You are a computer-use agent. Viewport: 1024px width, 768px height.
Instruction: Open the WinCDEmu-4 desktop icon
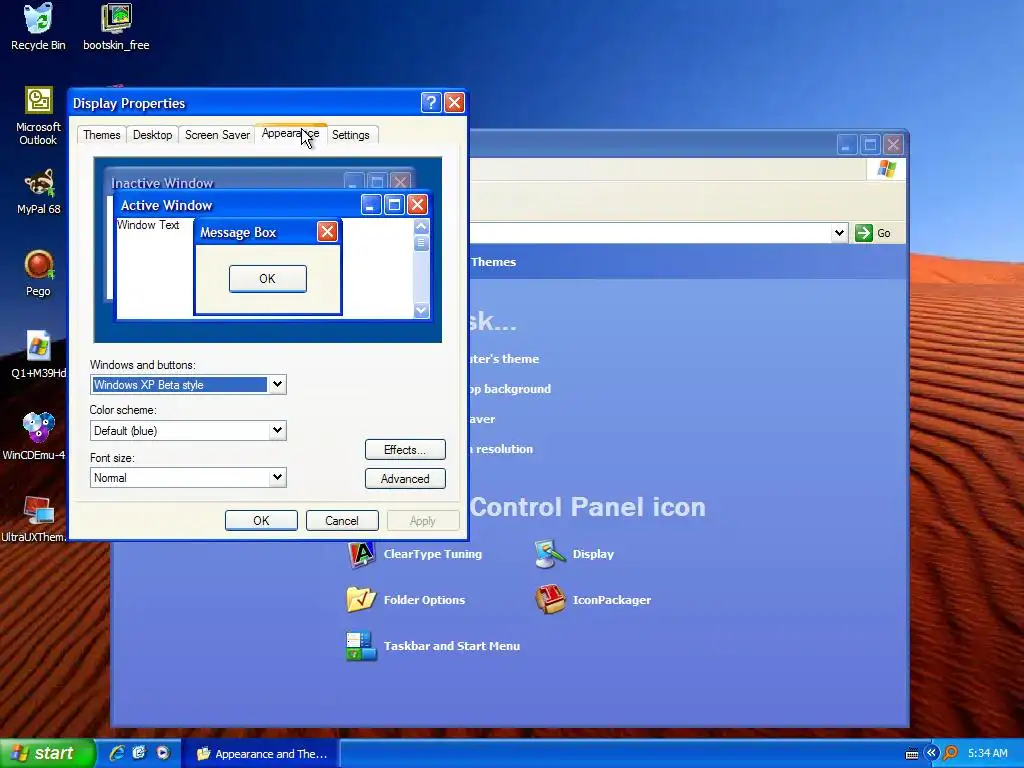click(x=36, y=436)
